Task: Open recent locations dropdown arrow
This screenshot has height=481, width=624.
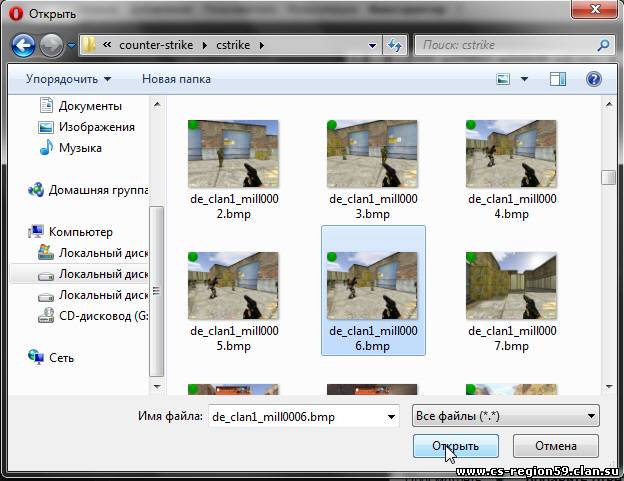Action: (x=71, y=46)
